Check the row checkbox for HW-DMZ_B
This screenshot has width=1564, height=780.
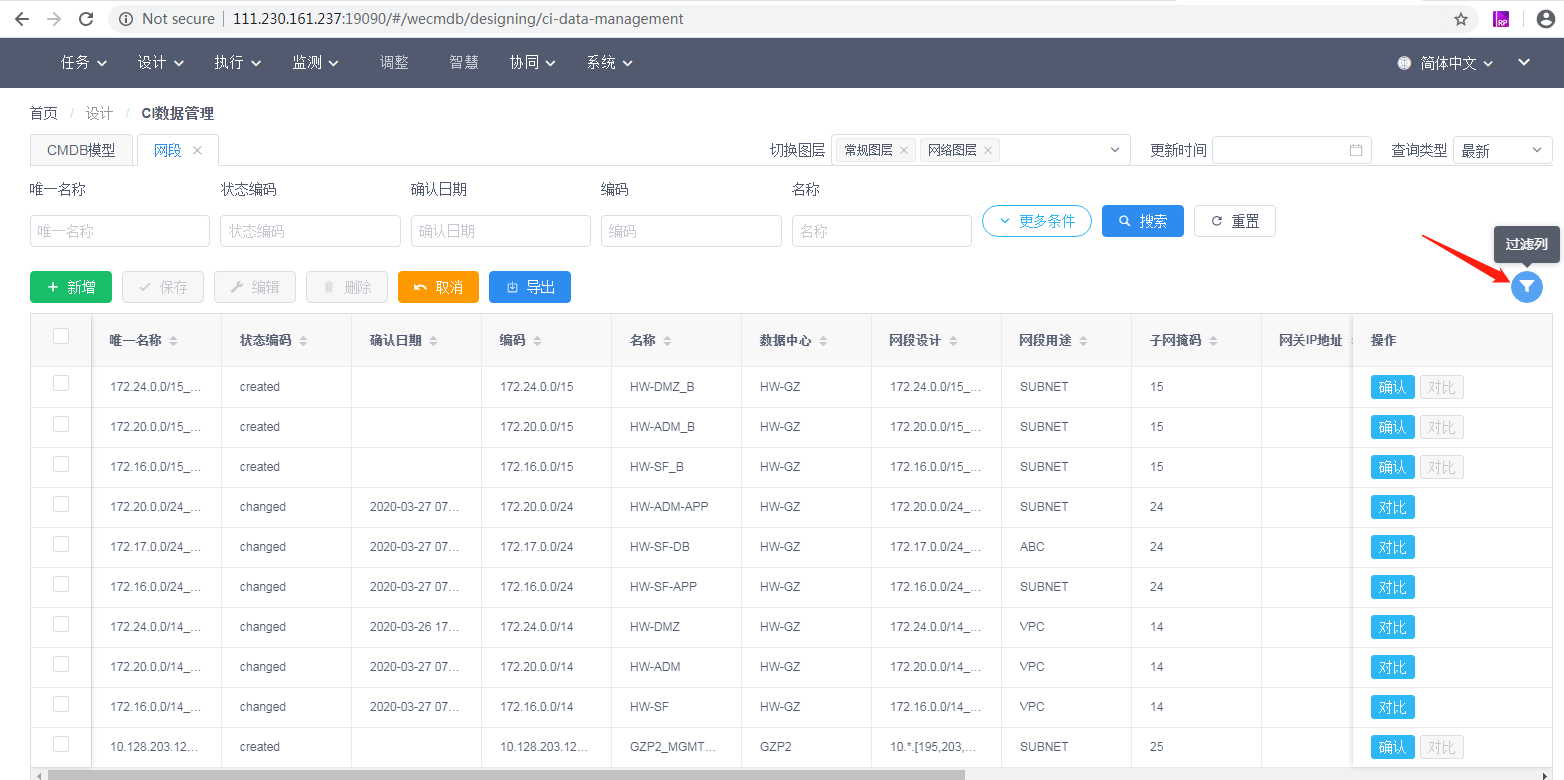[x=60, y=387]
